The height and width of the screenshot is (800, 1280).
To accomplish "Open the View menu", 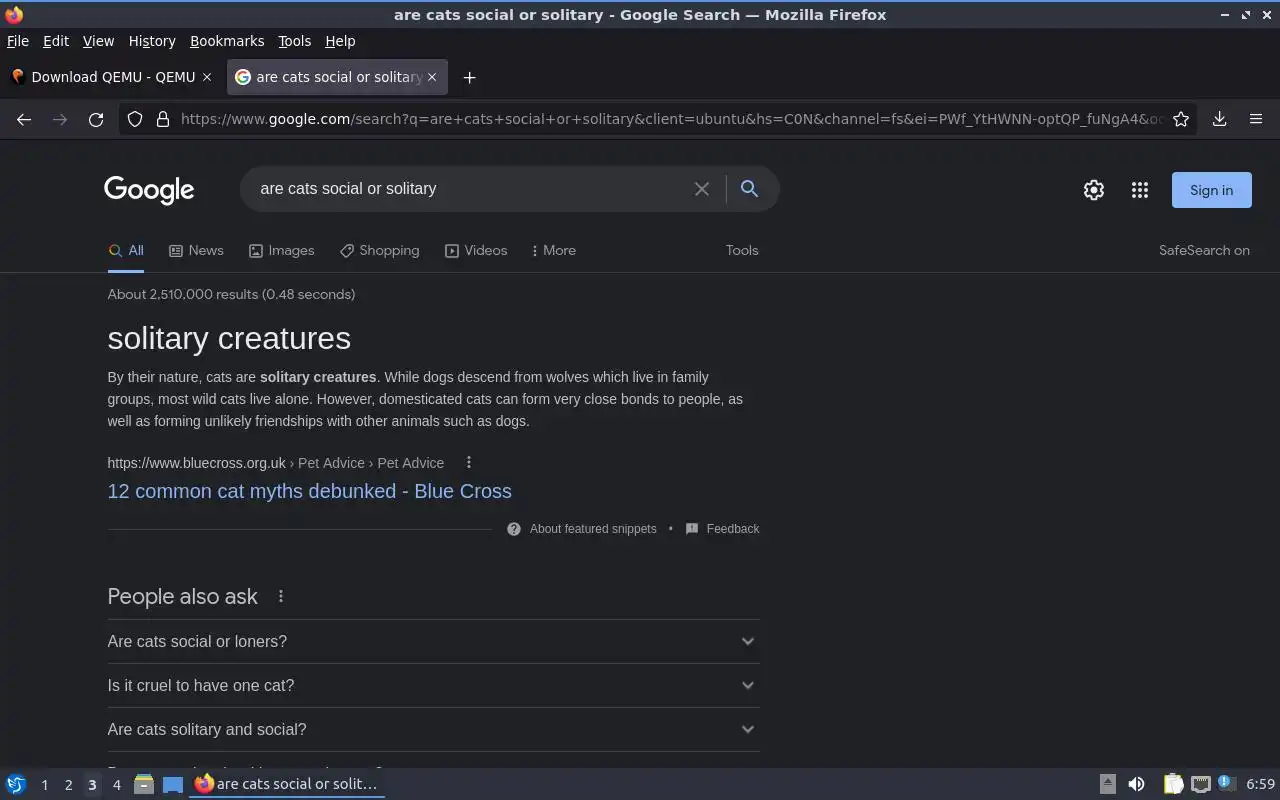I will tap(98, 41).
